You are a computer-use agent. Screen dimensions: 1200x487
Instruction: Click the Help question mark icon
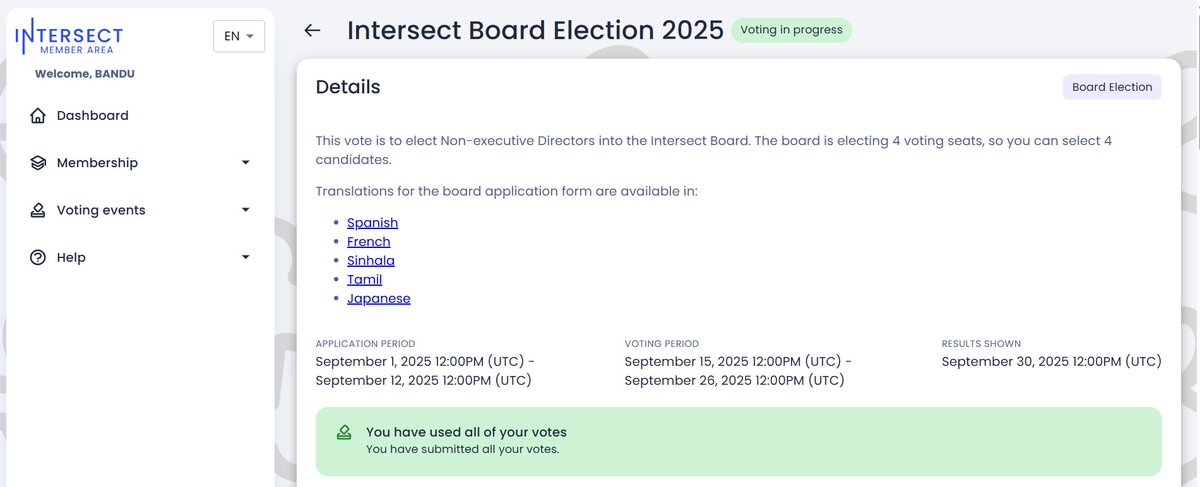point(38,258)
